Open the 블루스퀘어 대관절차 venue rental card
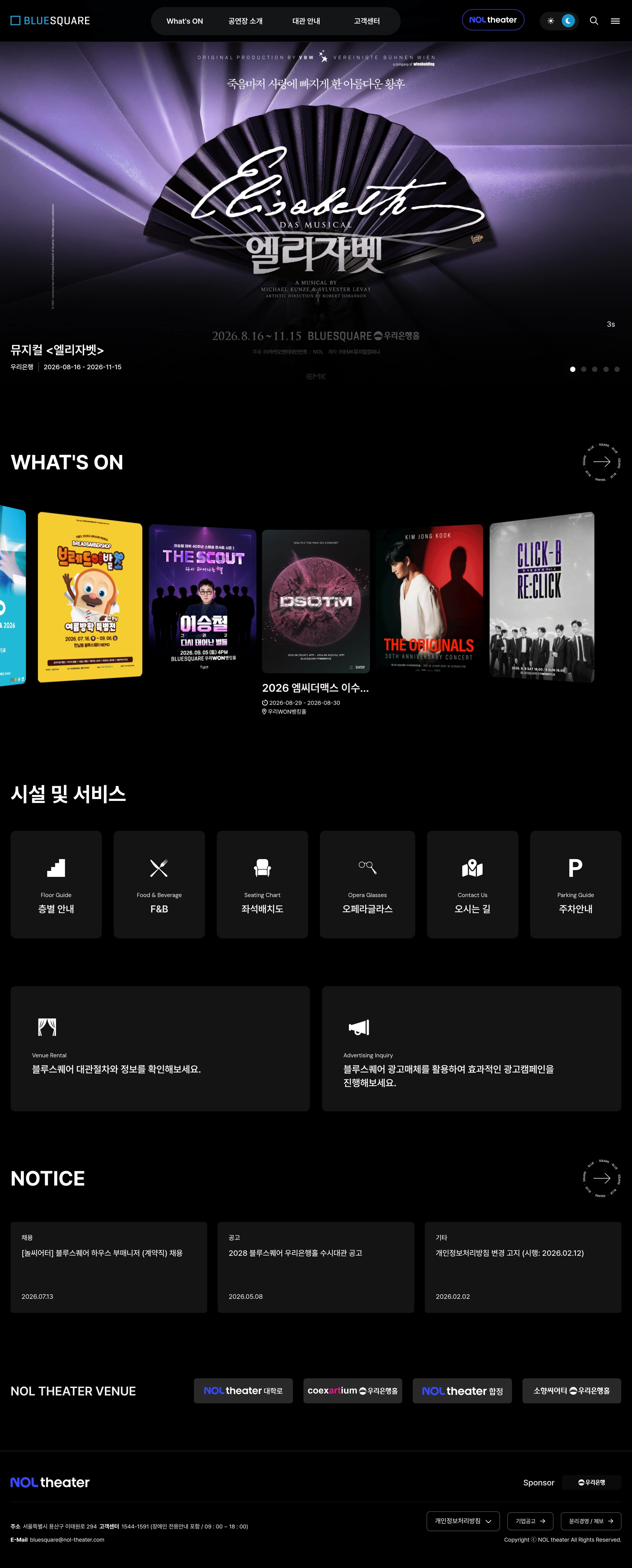Screen dimensions: 632x1568 [x=160, y=1049]
